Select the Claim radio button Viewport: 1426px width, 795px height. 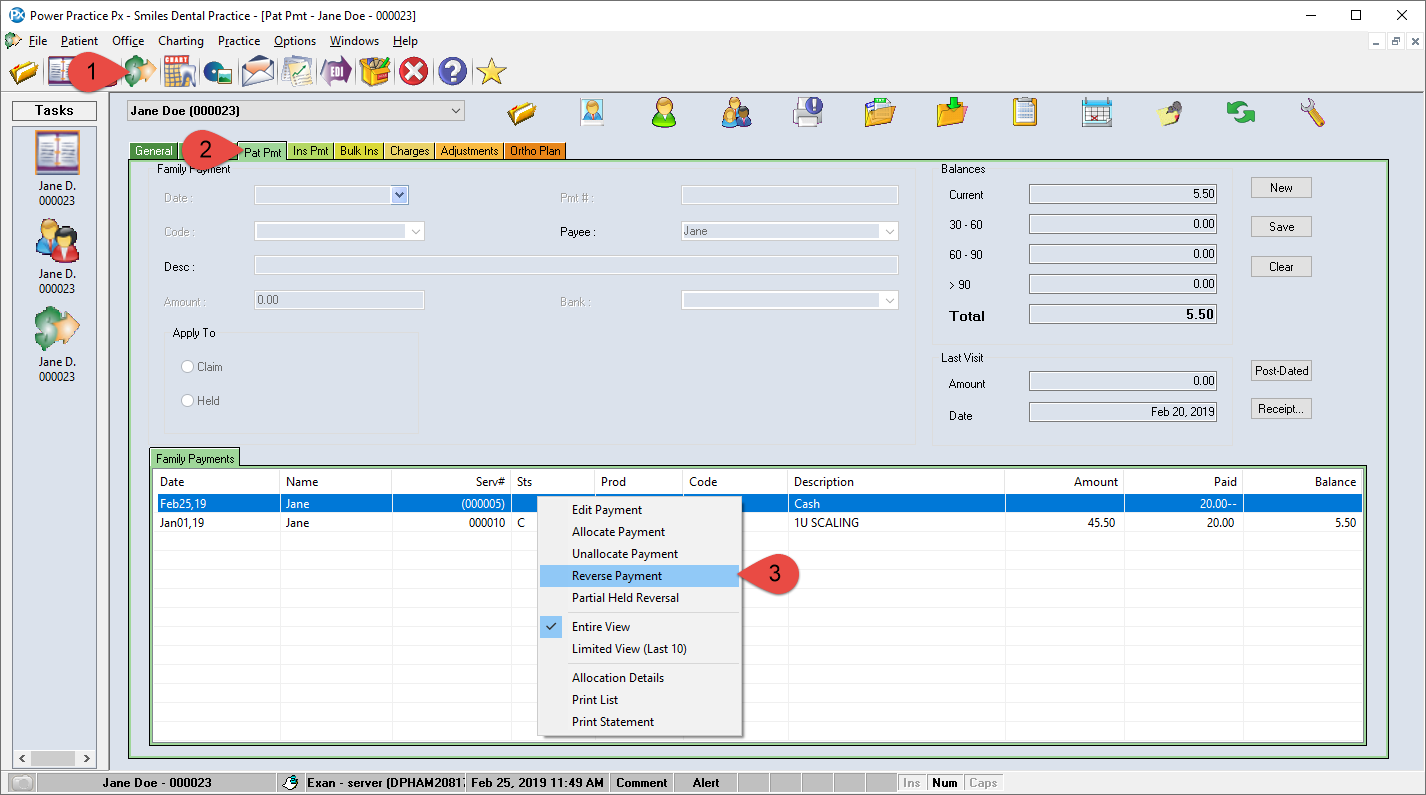click(x=187, y=367)
